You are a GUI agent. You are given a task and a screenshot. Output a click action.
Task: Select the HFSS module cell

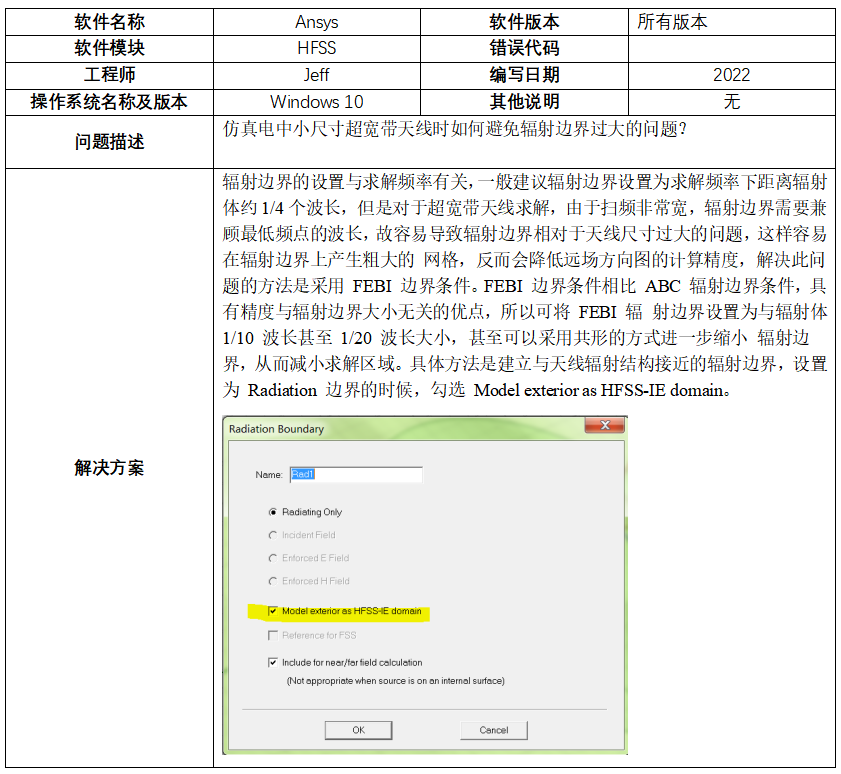point(316,48)
